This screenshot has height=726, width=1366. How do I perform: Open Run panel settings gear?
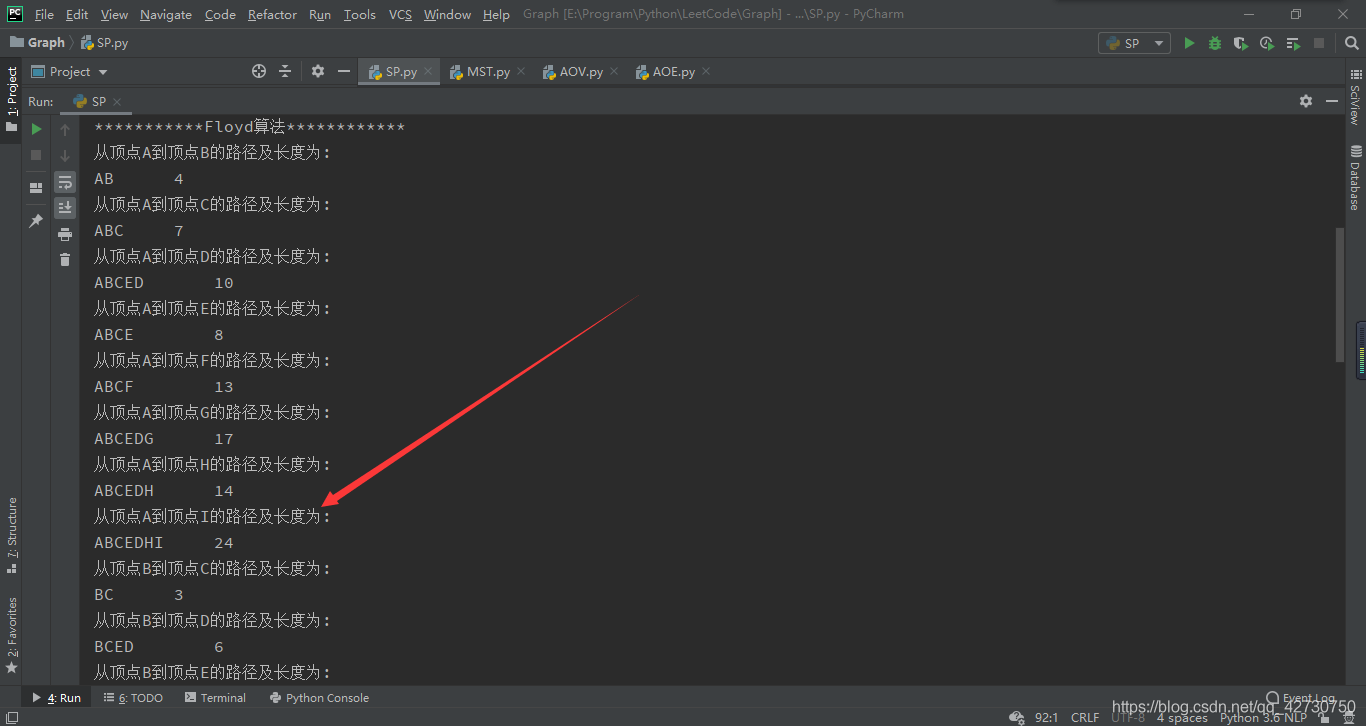click(x=1306, y=101)
